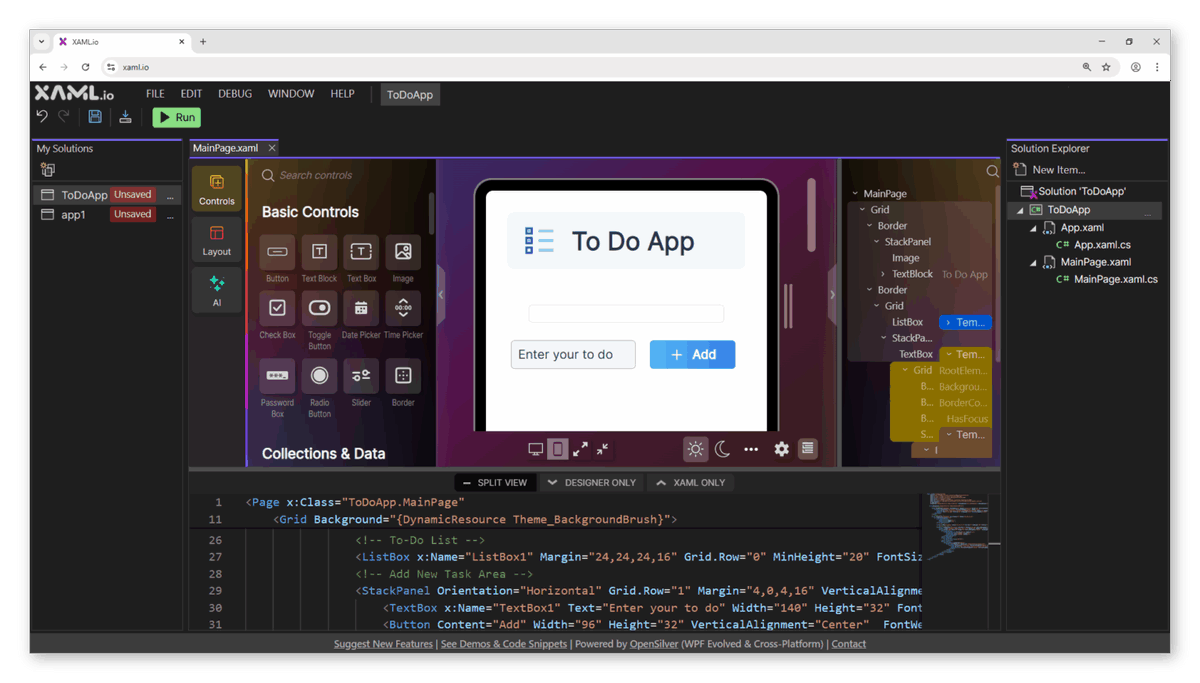
Task: Switch designer to dark theme moon icon
Action: pos(722,449)
